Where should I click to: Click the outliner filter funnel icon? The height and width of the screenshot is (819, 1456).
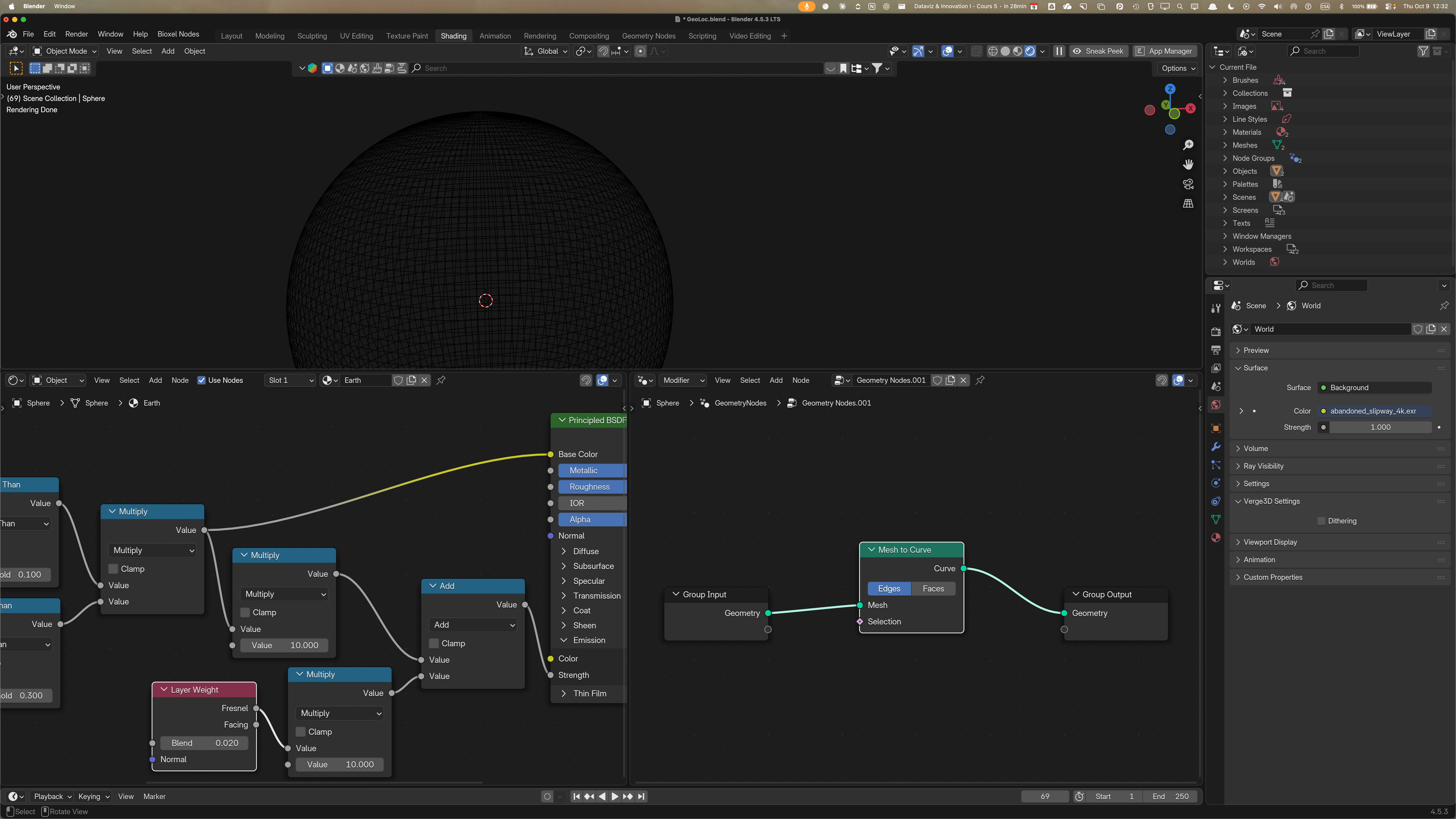[1423, 51]
